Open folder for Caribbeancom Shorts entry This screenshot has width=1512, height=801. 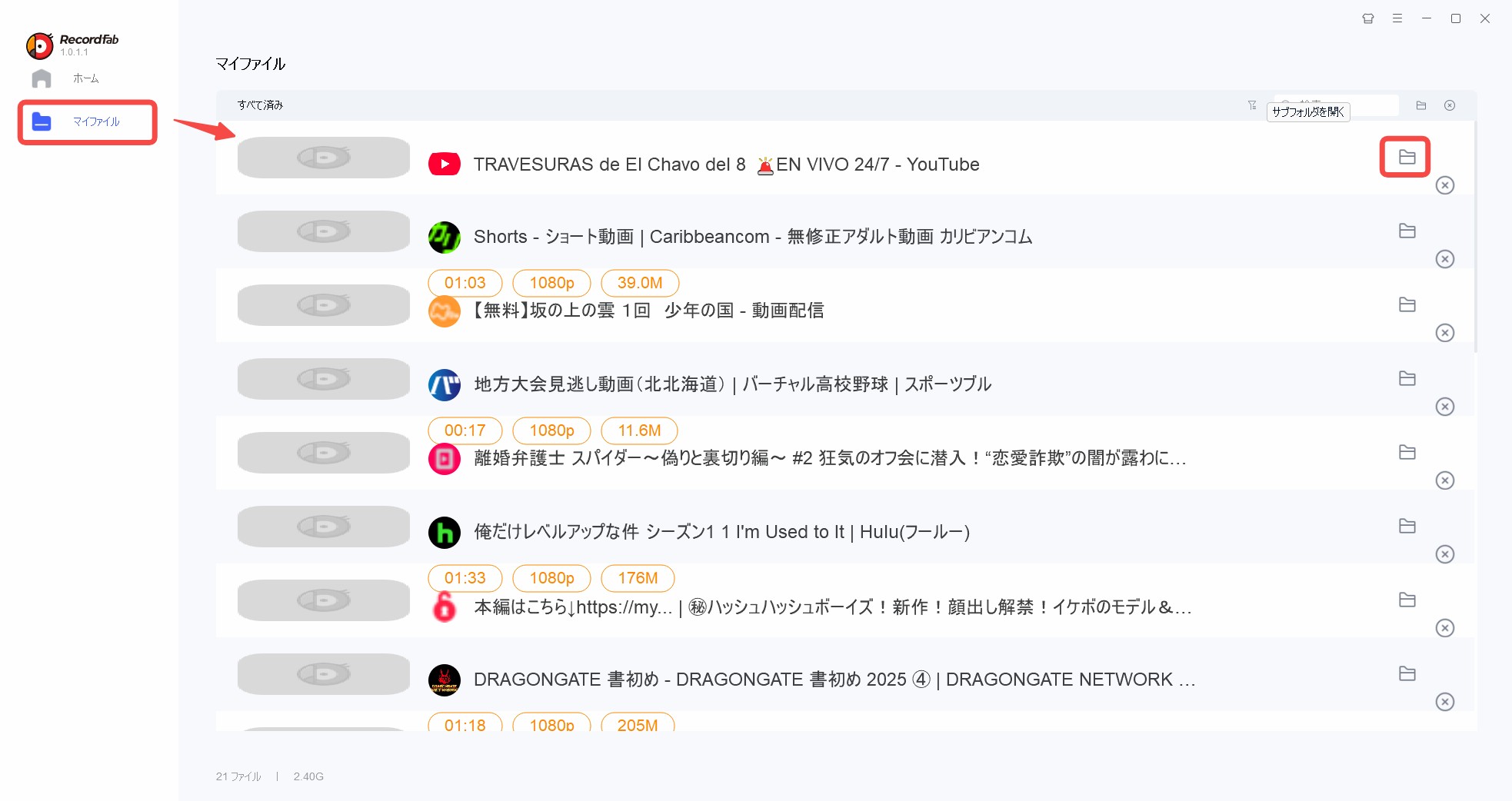click(x=1407, y=231)
